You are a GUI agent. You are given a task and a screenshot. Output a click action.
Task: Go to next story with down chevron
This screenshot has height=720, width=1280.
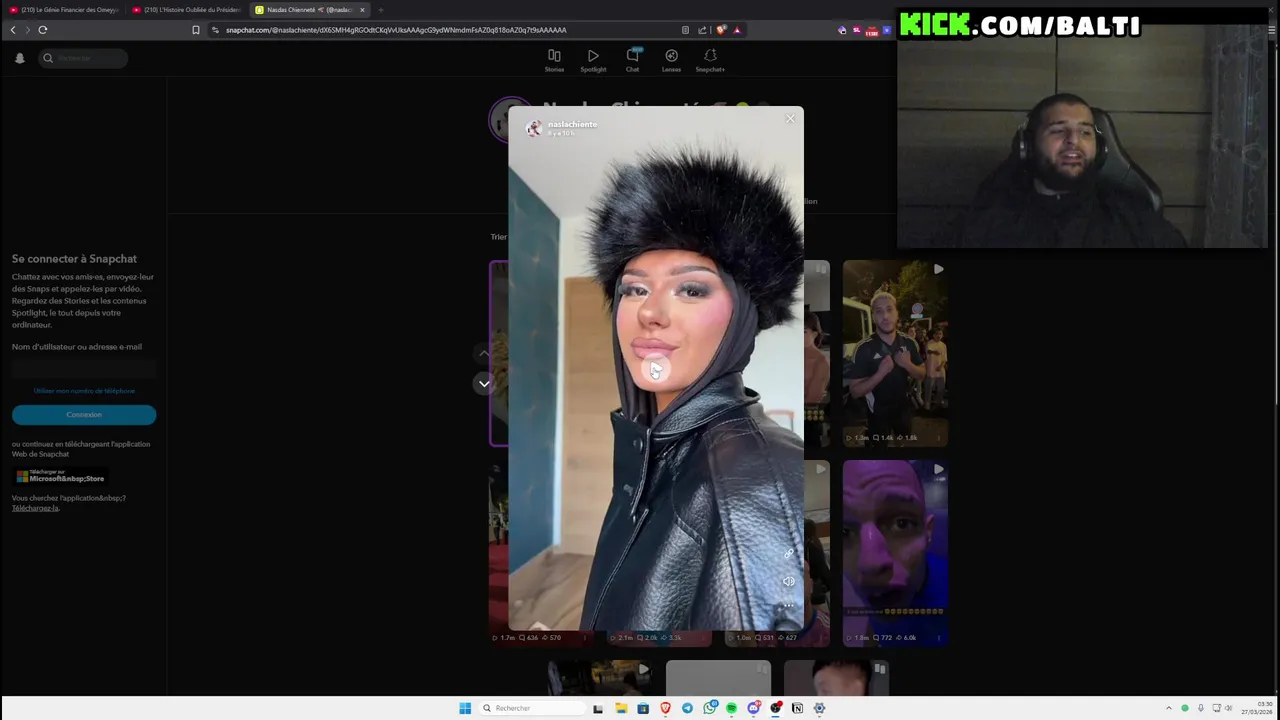484,384
